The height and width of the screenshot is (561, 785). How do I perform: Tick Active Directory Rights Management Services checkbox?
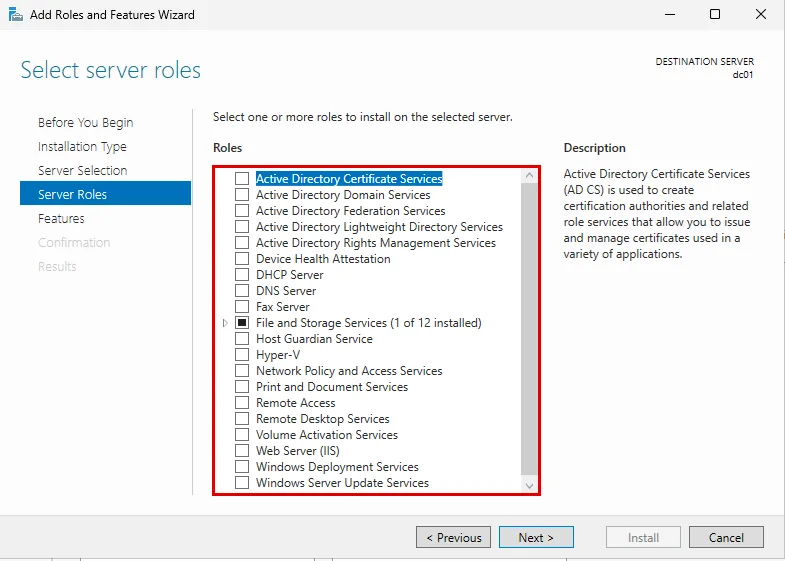(x=242, y=243)
